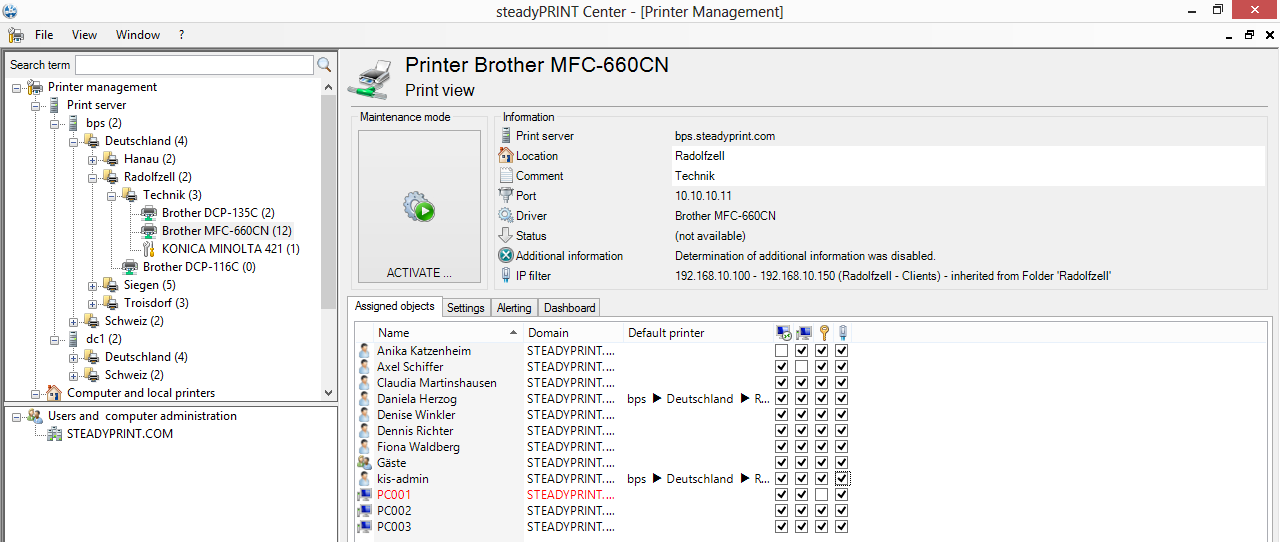1280x542 pixels.
Task: Switch to the Settings tab
Action: 466,308
